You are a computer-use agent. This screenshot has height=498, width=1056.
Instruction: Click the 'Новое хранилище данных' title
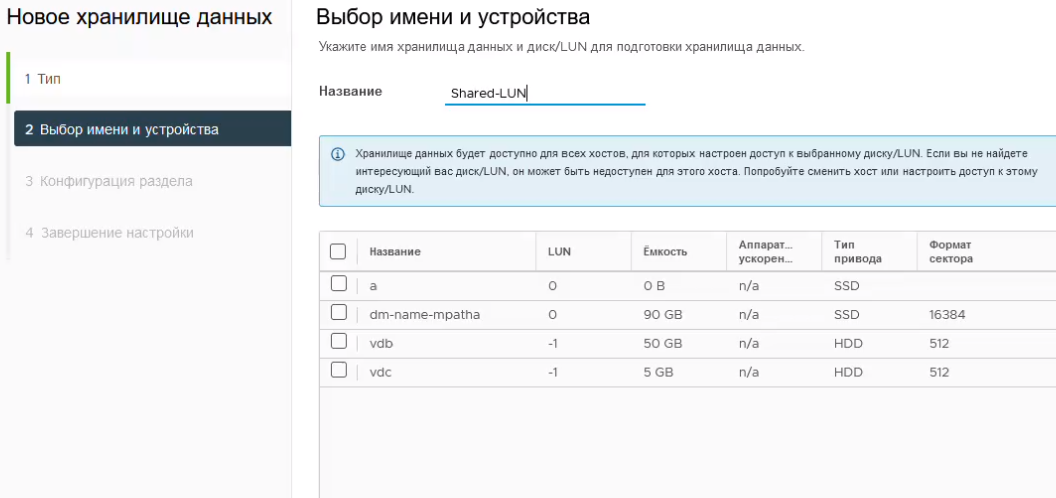point(139,17)
